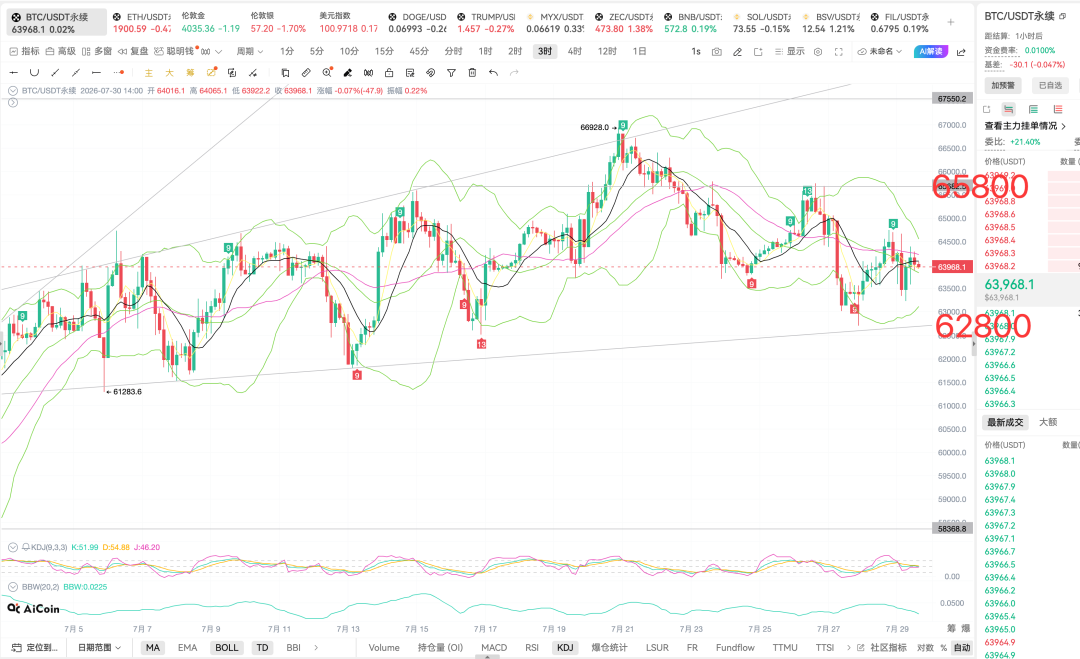Toggle the KDJ sub-indicator

pyautogui.click(x=565, y=647)
